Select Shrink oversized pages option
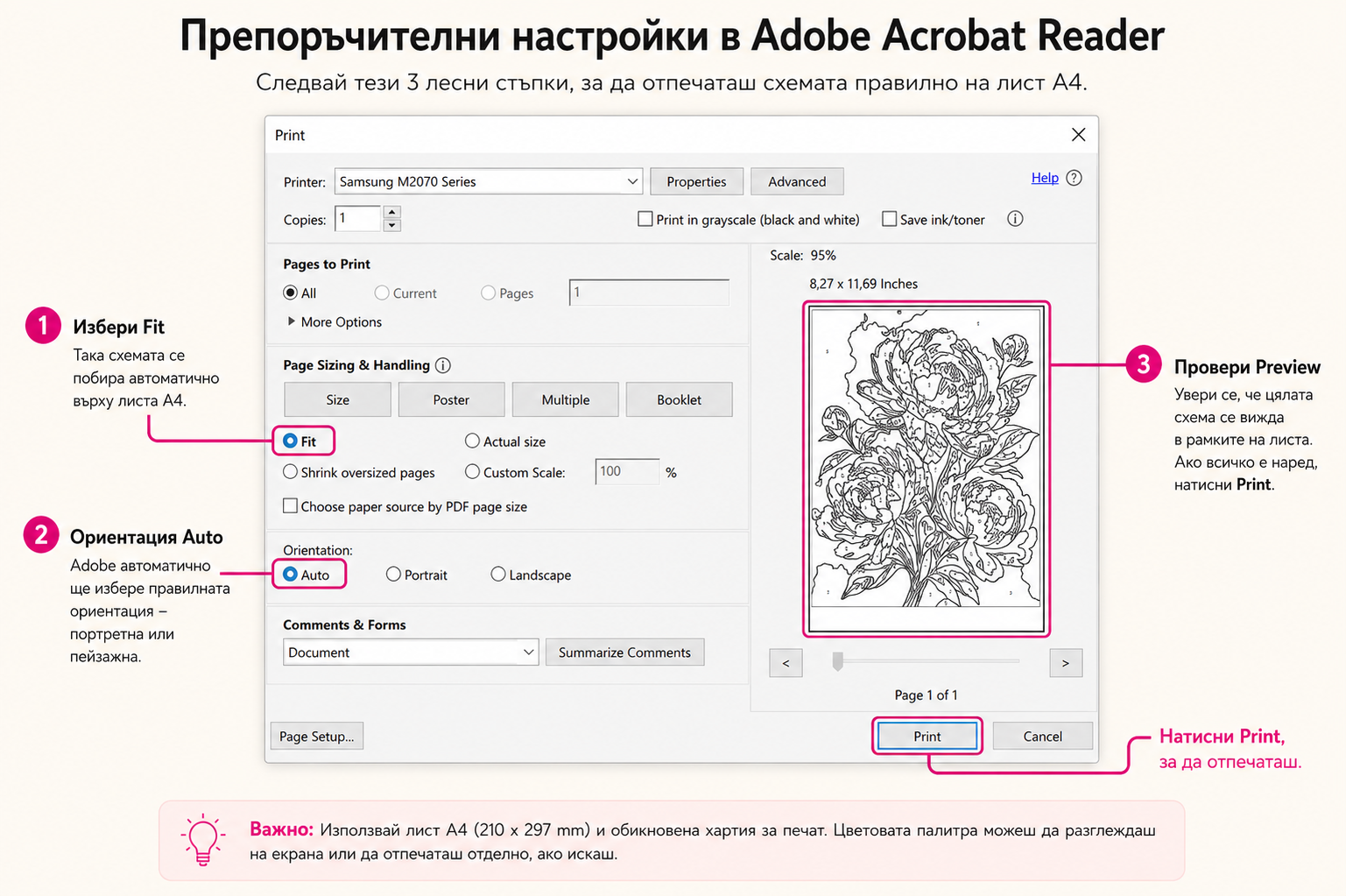 coord(291,471)
